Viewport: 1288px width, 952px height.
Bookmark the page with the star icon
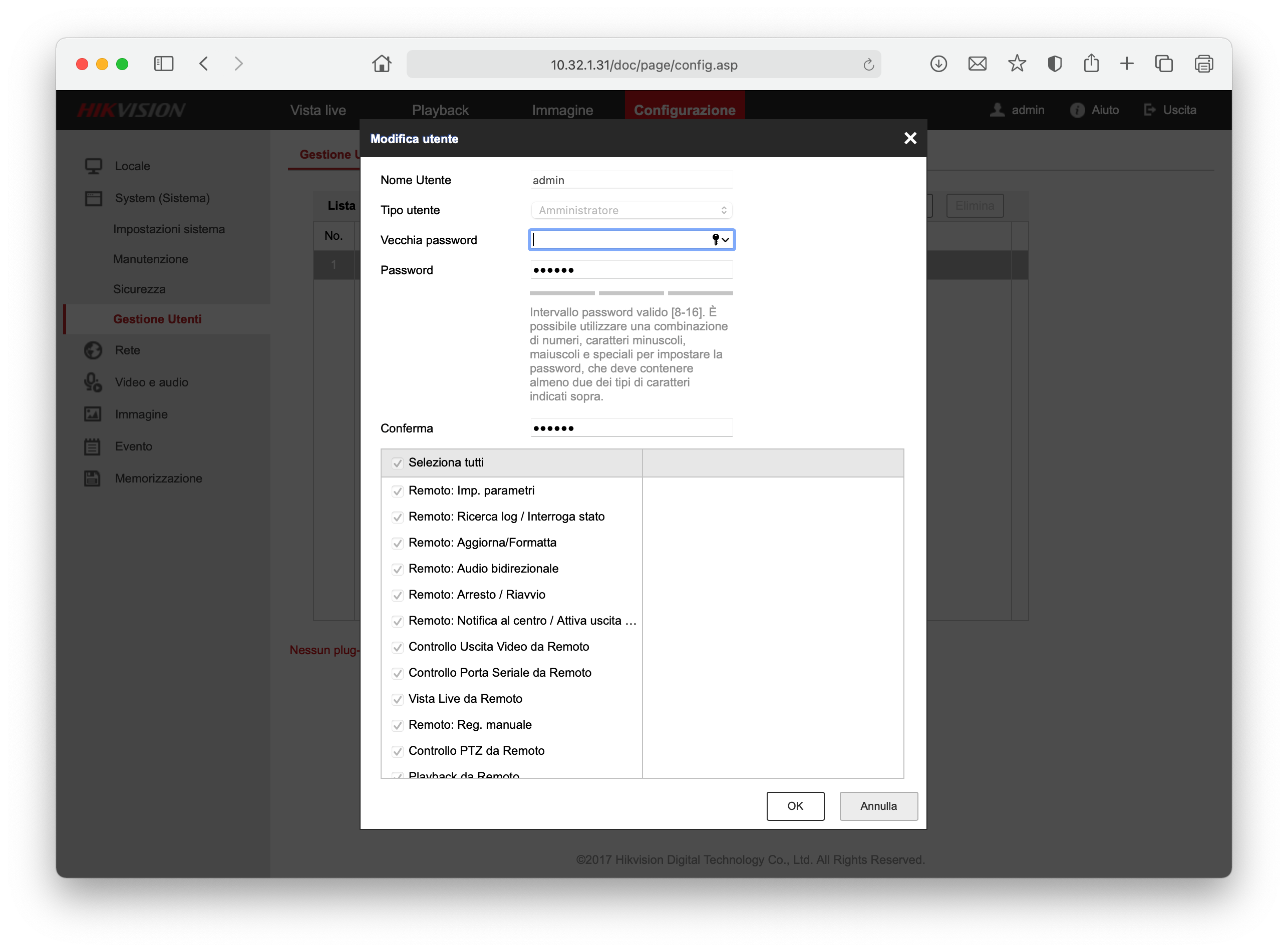point(1017,64)
